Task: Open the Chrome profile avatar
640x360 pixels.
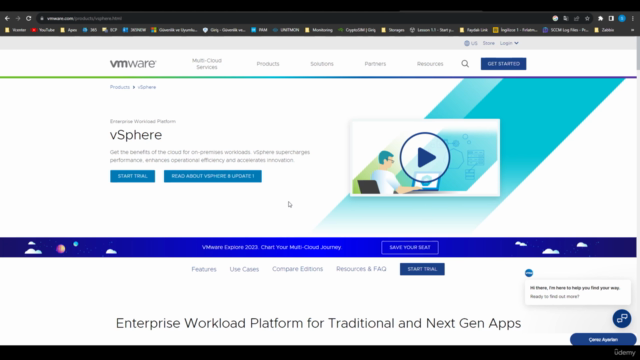Action: click(x=622, y=18)
